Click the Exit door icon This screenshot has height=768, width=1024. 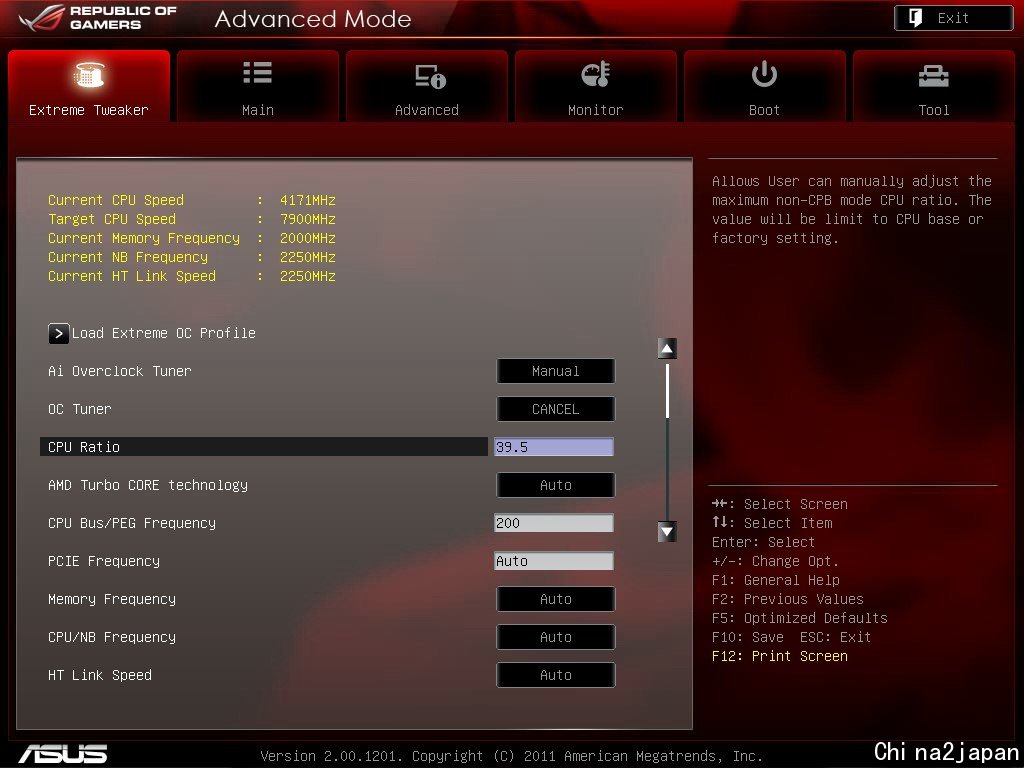tap(916, 18)
